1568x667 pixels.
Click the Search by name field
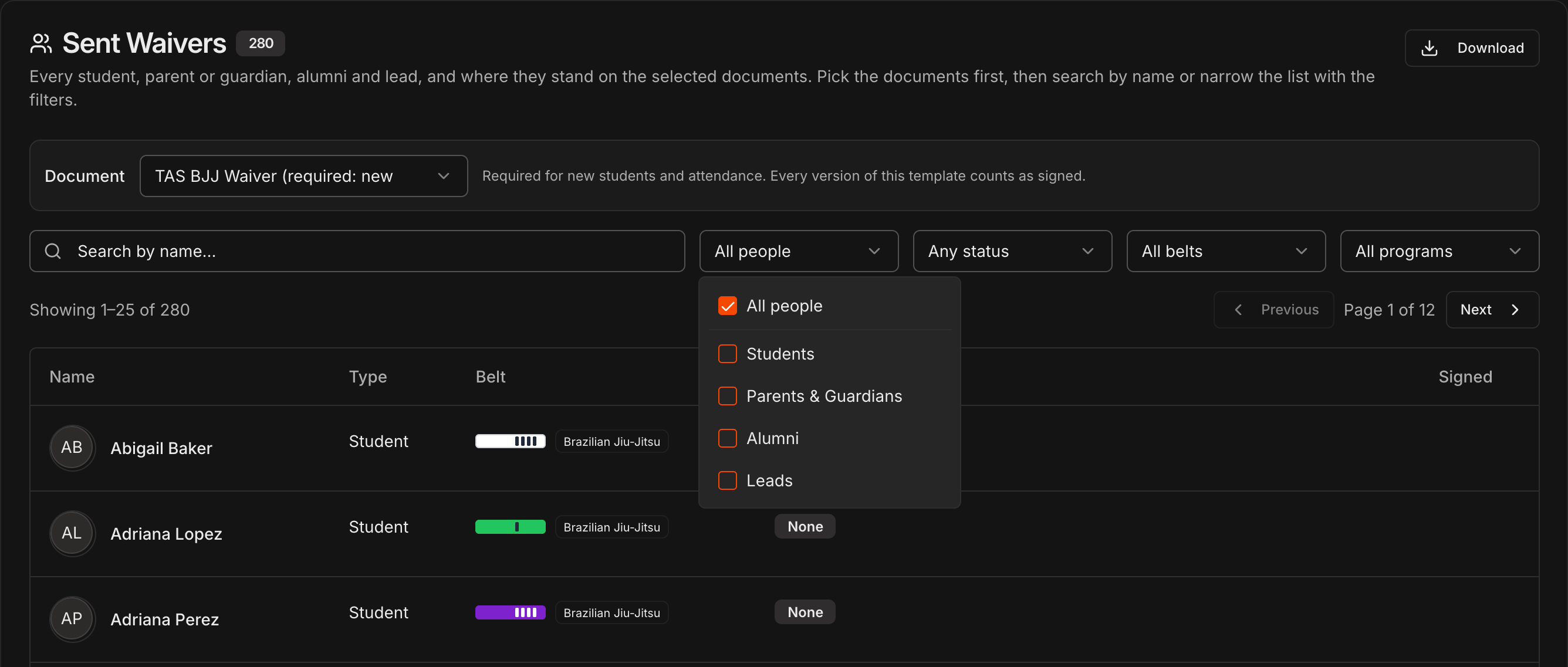coord(357,250)
